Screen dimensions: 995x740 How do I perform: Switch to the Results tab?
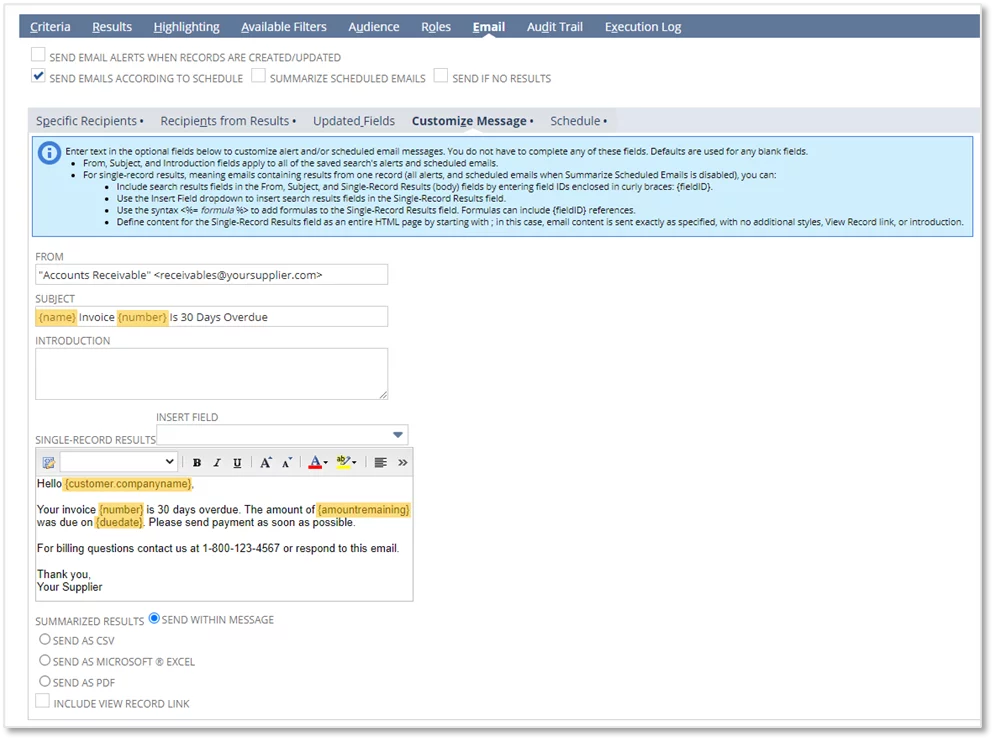point(112,27)
